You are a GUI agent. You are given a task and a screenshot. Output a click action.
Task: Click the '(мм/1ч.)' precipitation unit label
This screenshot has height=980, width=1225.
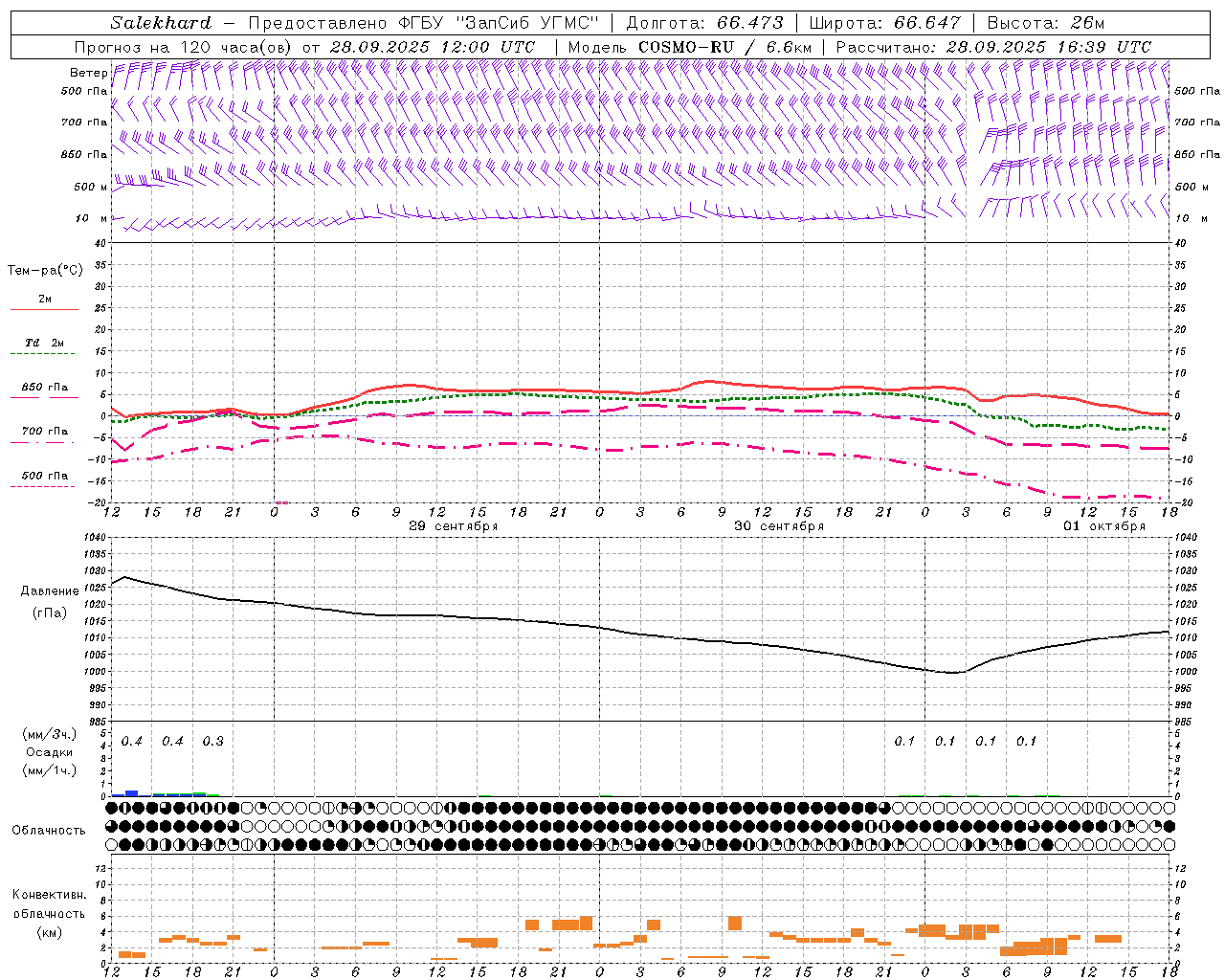49,770
